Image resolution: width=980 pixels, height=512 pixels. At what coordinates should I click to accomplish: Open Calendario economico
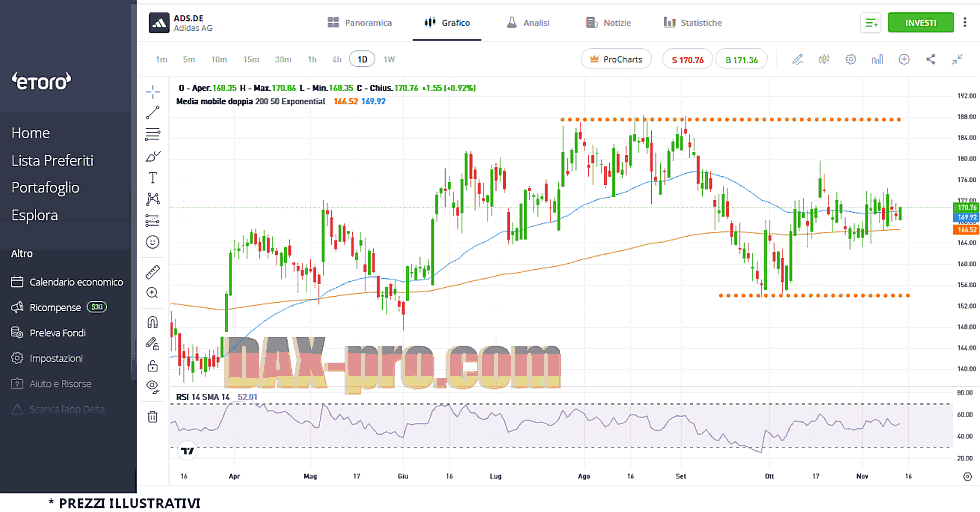point(67,282)
